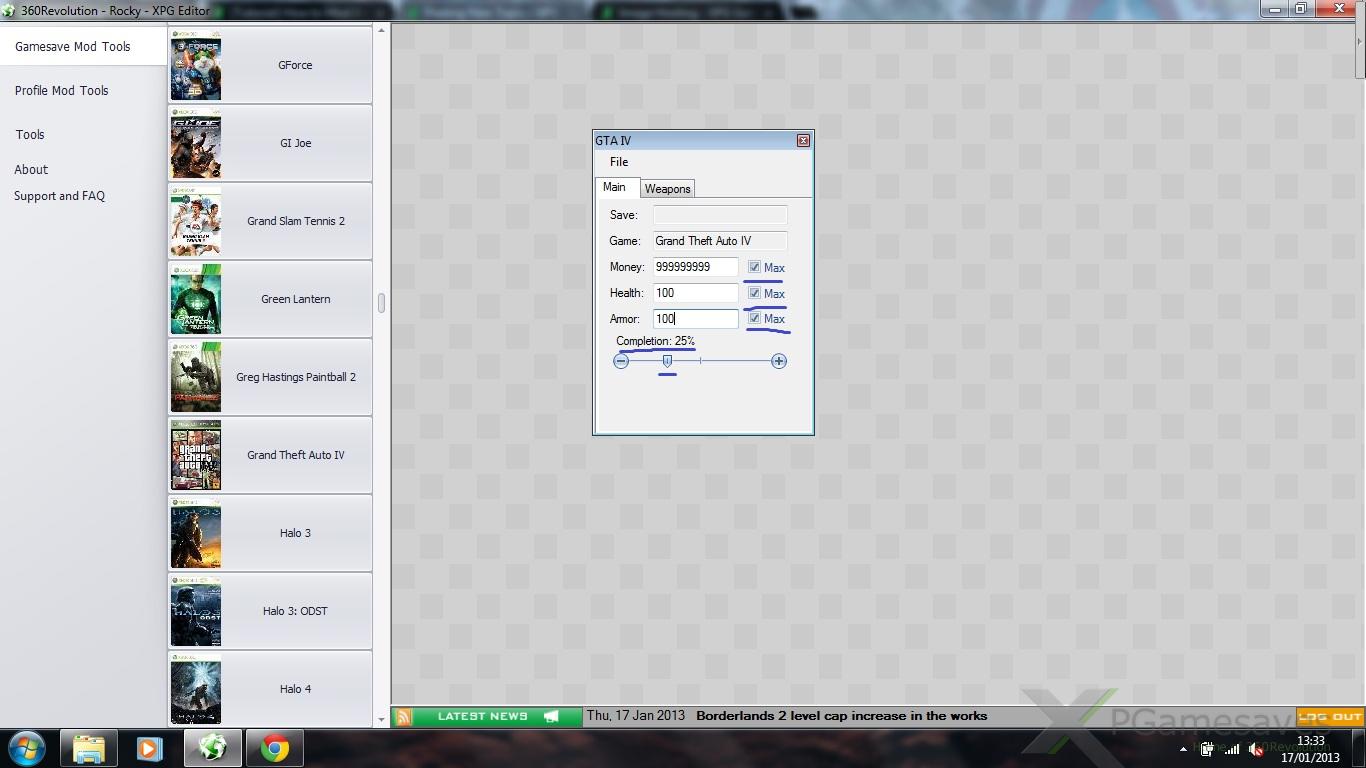This screenshot has height=768, width=1366.
Task: Open Profile Mod Tools section
Action: point(62,90)
